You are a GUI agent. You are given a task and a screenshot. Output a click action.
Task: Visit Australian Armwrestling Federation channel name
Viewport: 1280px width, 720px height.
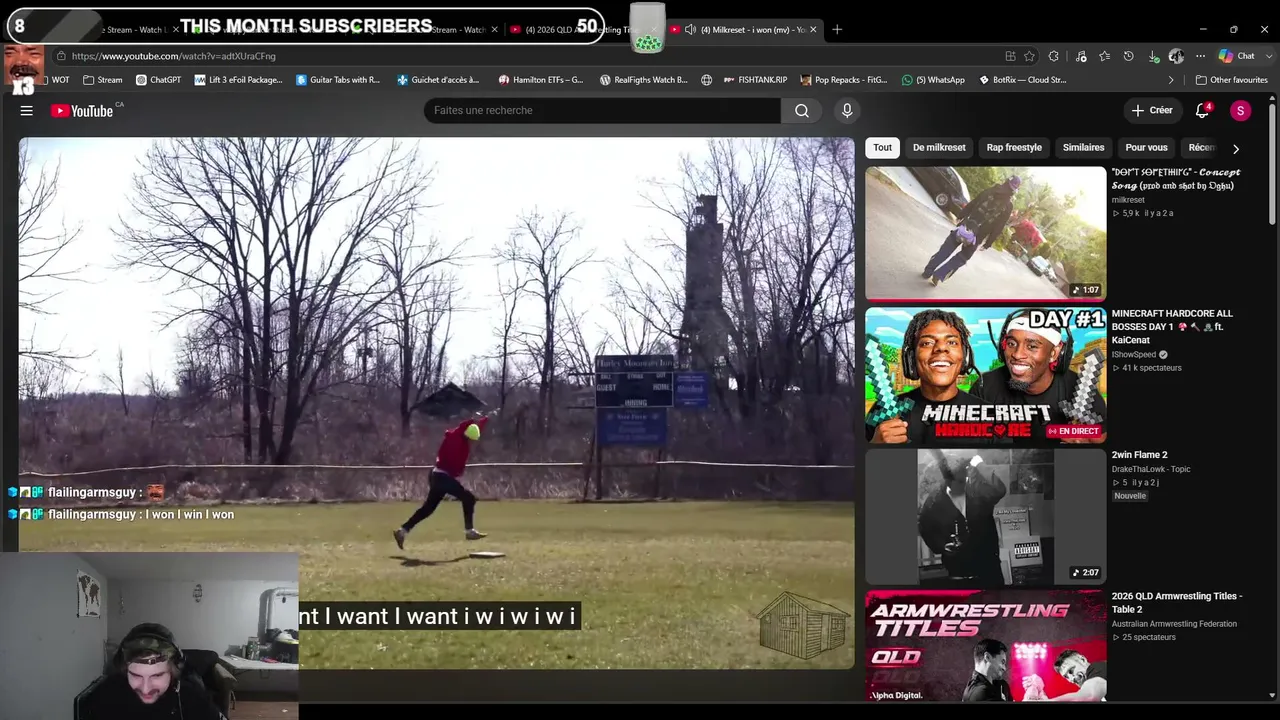[1174, 624]
